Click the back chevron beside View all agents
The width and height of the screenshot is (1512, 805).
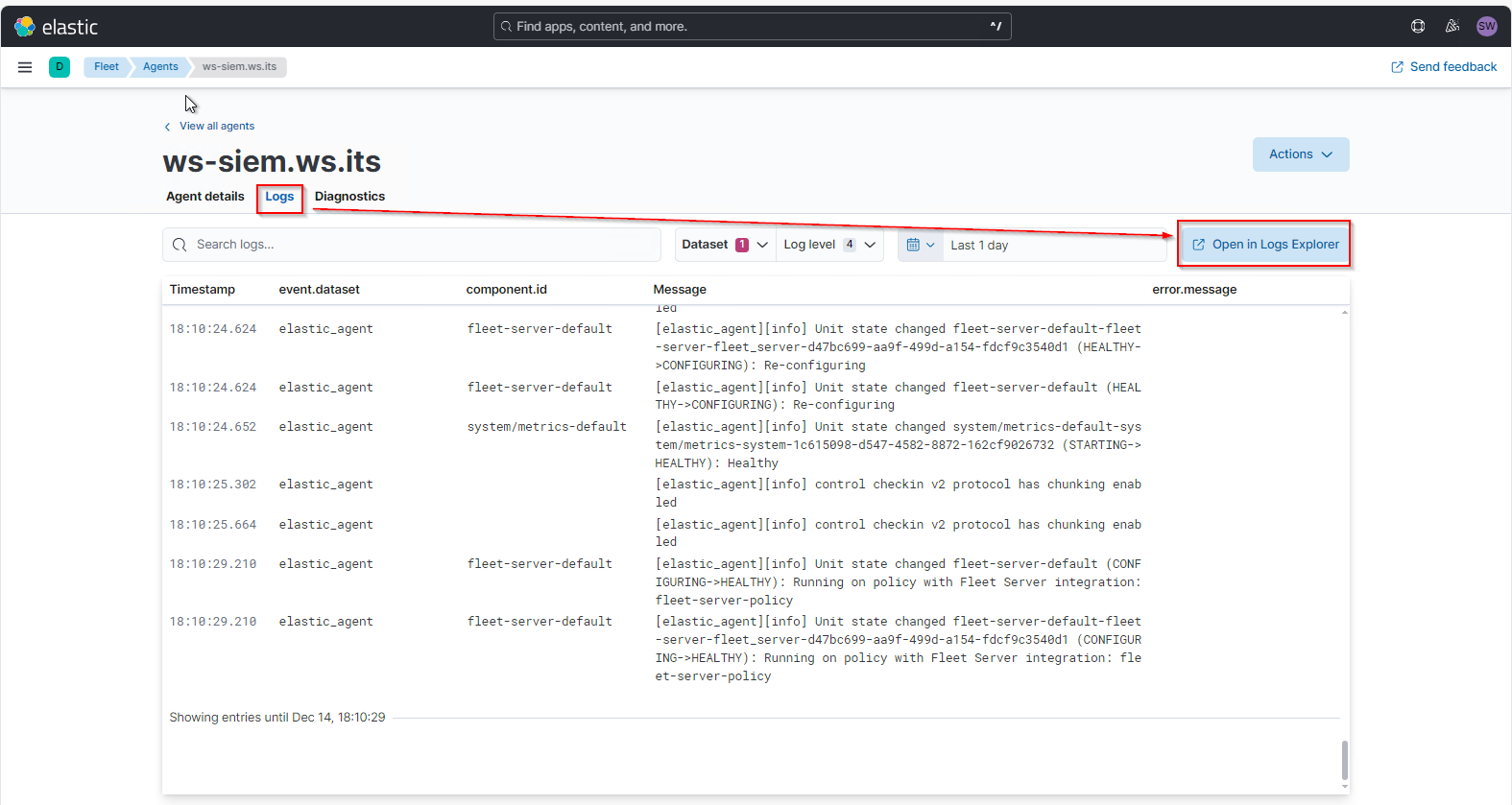pyautogui.click(x=167, y=127)
